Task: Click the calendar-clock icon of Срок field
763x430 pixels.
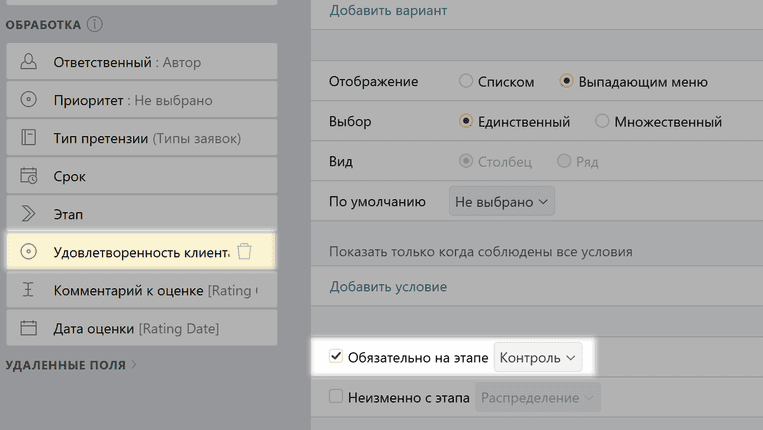Action: coord(29,176)
